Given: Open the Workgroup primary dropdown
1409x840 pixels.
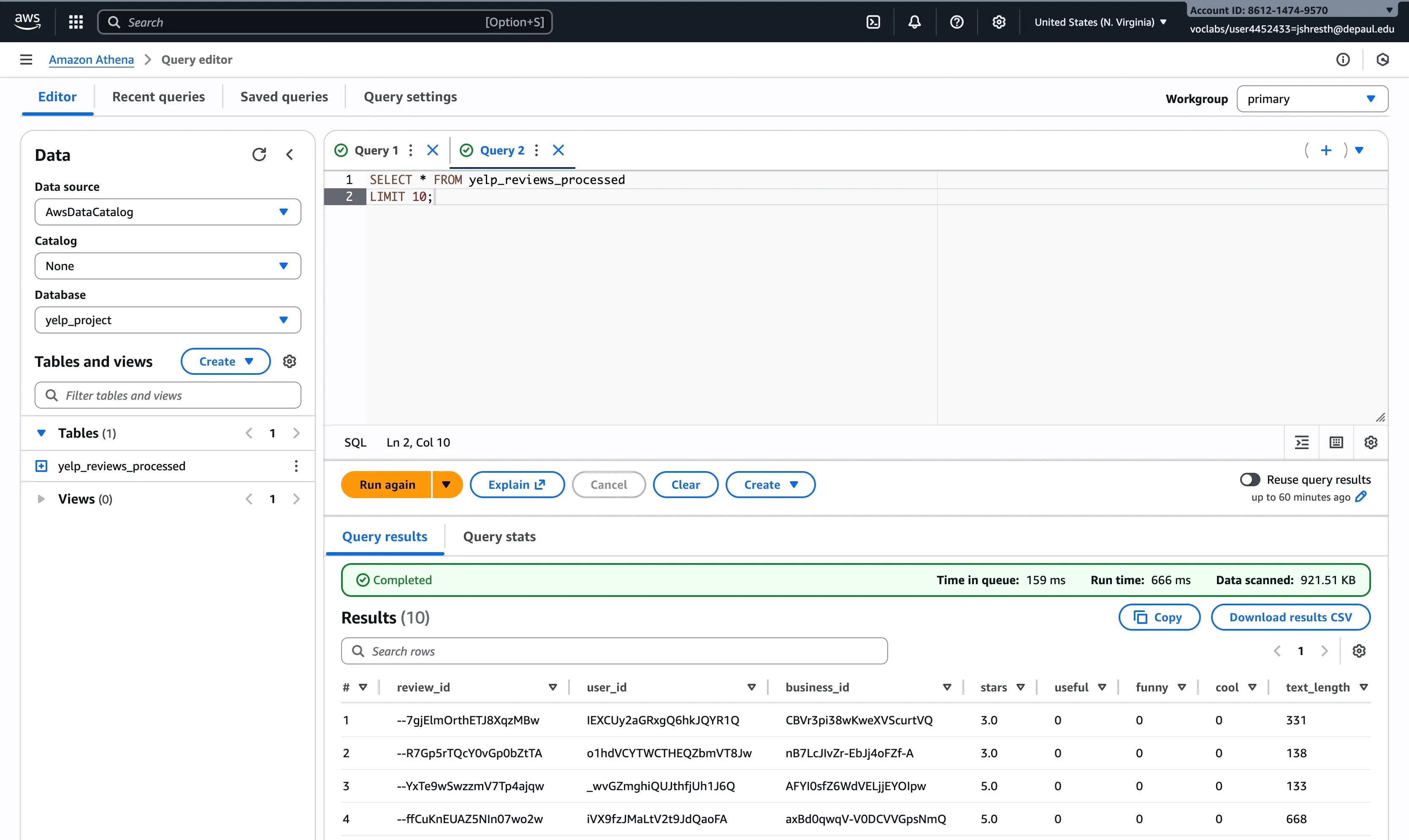Looking at the screenshot, I should click(1311, 98).
